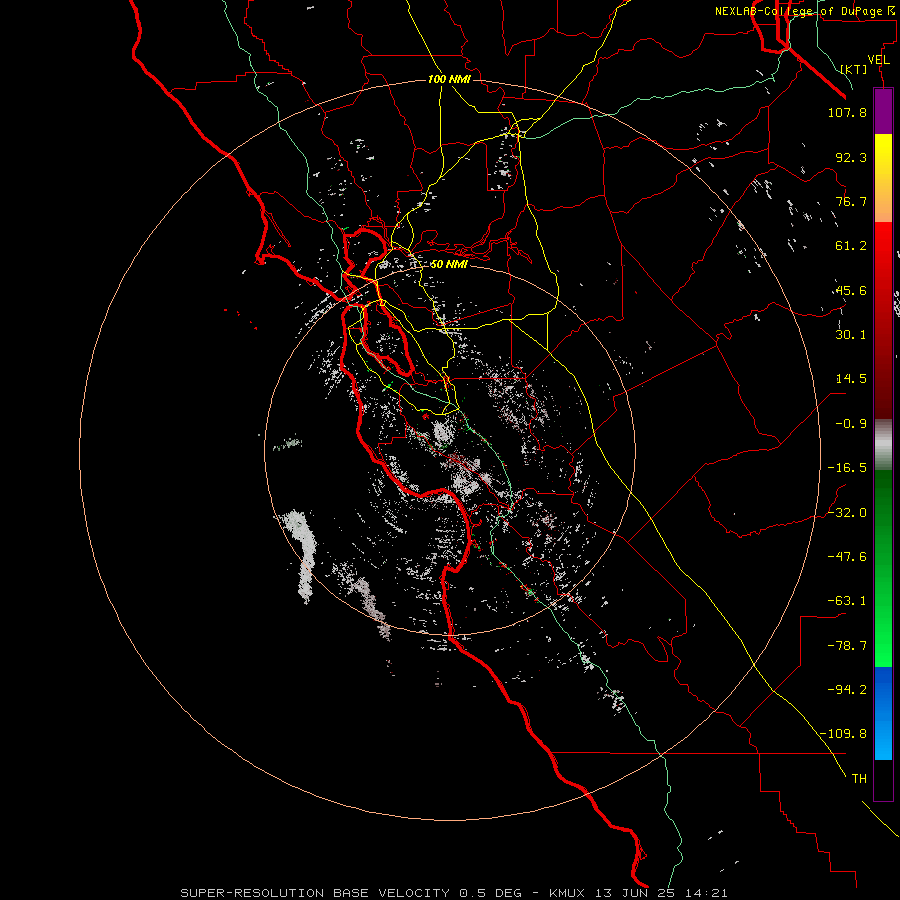Click the -0.9 velocity scale value

click(851, 424)
